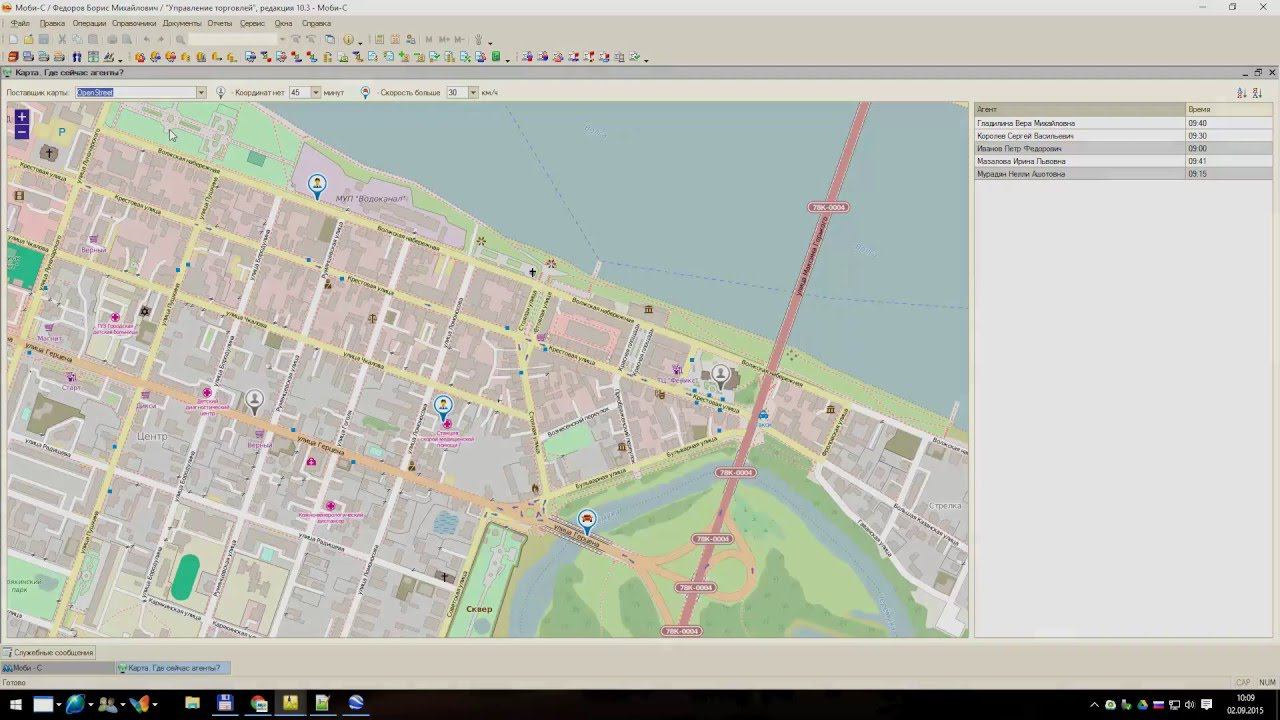Click the red speeding pin legend icon

pos(365,92)
